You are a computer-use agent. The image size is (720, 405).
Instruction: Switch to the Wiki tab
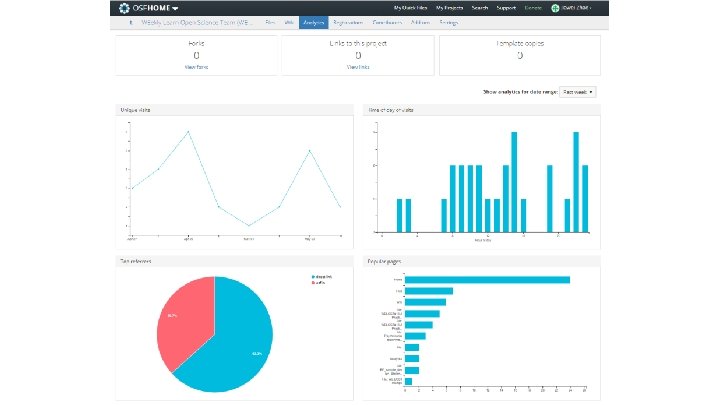289,22
